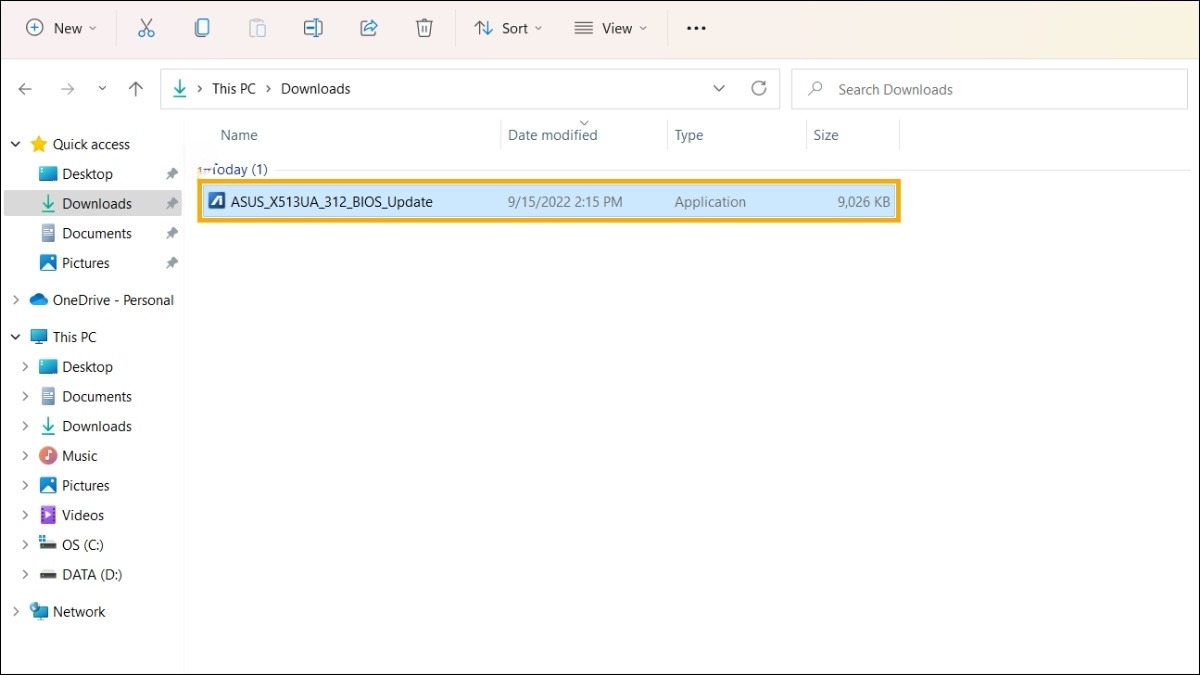The image size is (1200, 675).
Task: Go back with the left arrow
Action: point(25,89)
